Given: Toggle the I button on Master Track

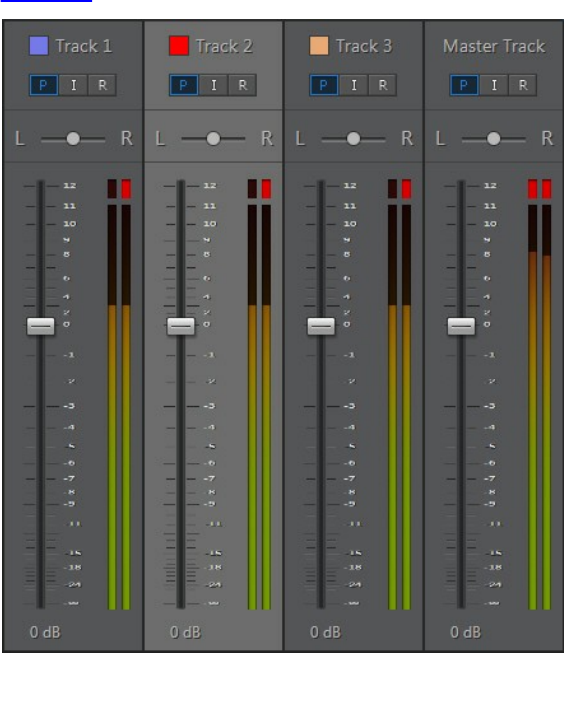Looking at the screenshot, I should point(494,85).
